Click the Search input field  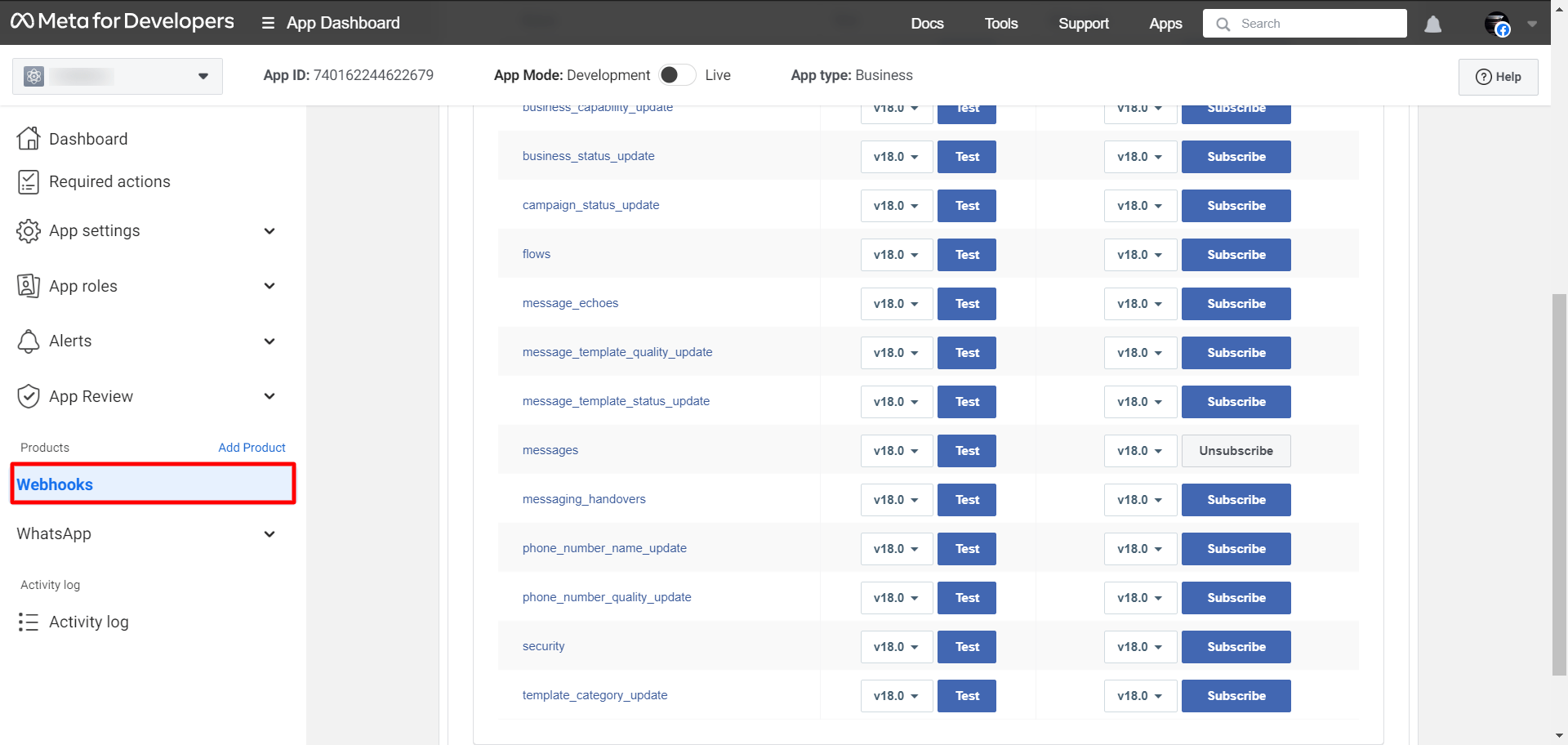pos(1315,24)
